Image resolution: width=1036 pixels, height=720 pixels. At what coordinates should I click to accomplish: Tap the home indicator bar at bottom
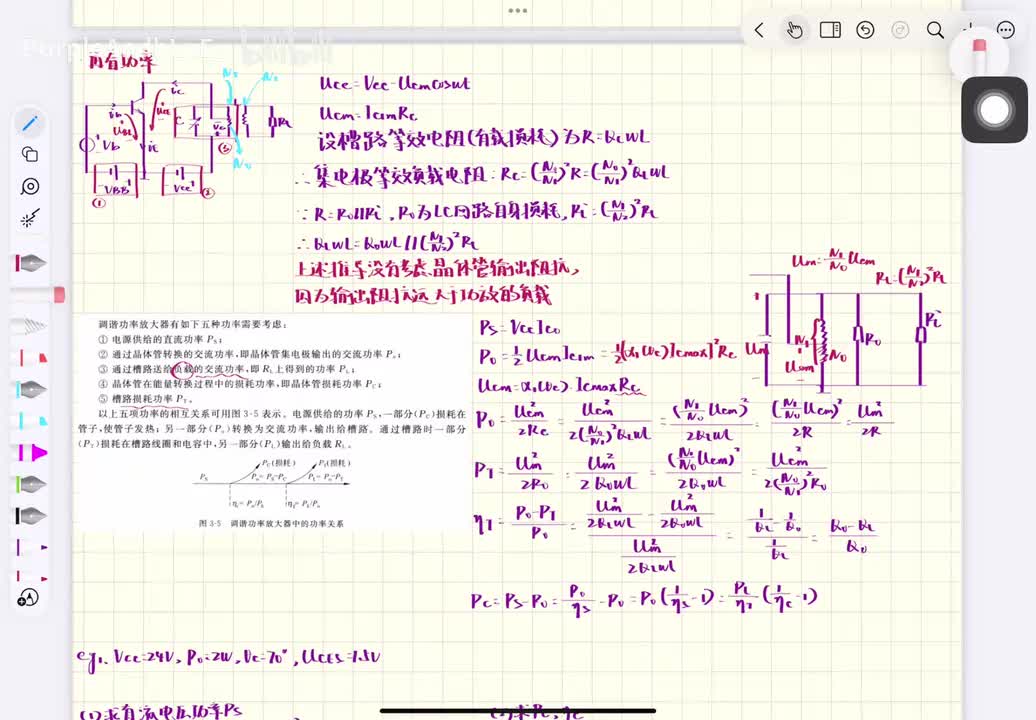pos(517,711)
